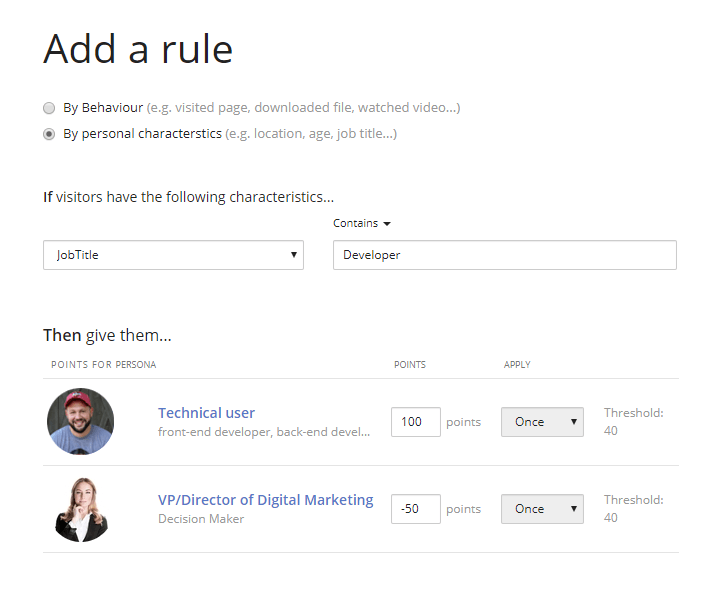Viewport: 720px width, 603px height.
Task: Click the VP/Director of Digital Marketing avatar
Action: pos(80,509)
